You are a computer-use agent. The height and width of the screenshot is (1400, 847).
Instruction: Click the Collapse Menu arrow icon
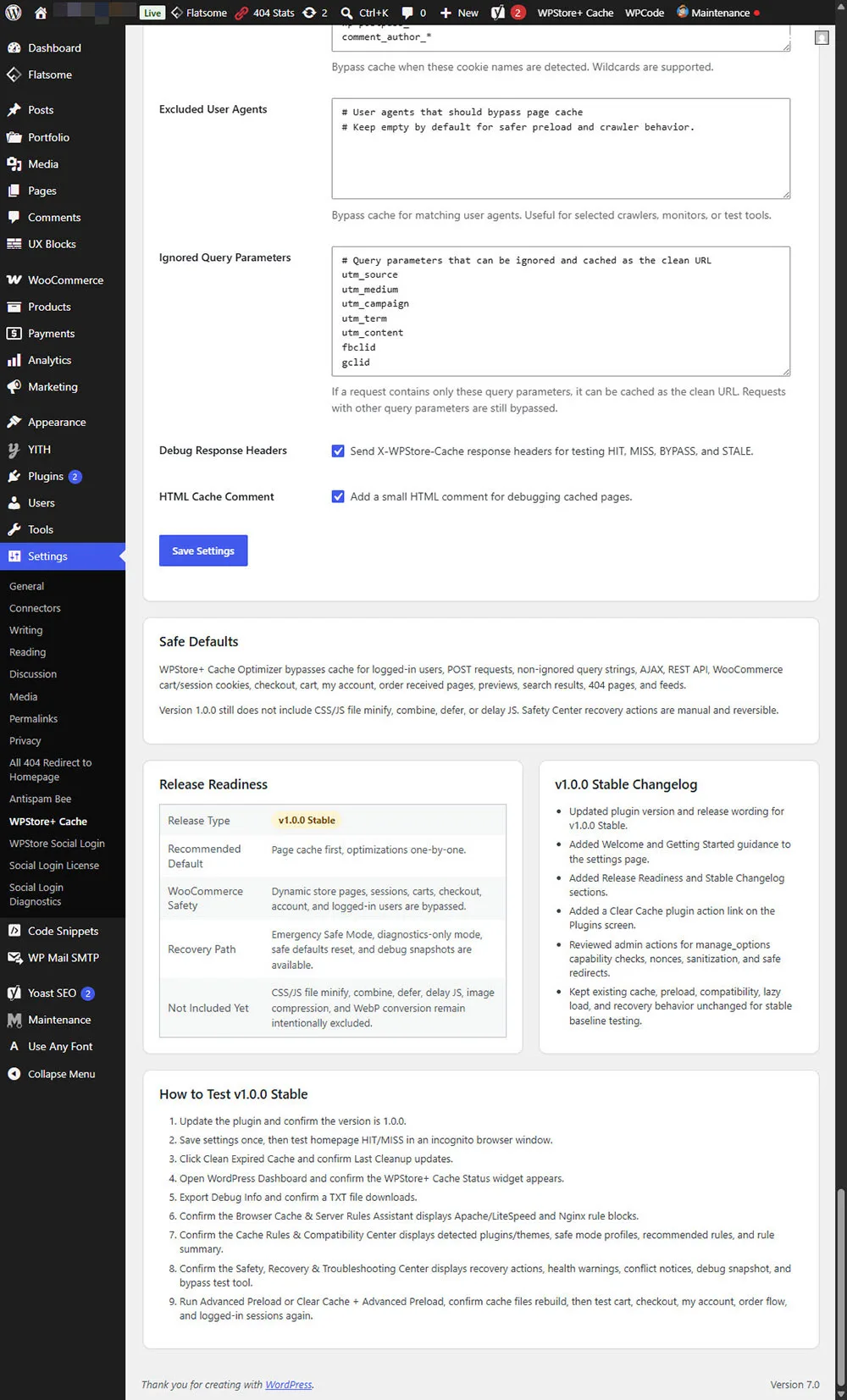(x=14, y=1074)
